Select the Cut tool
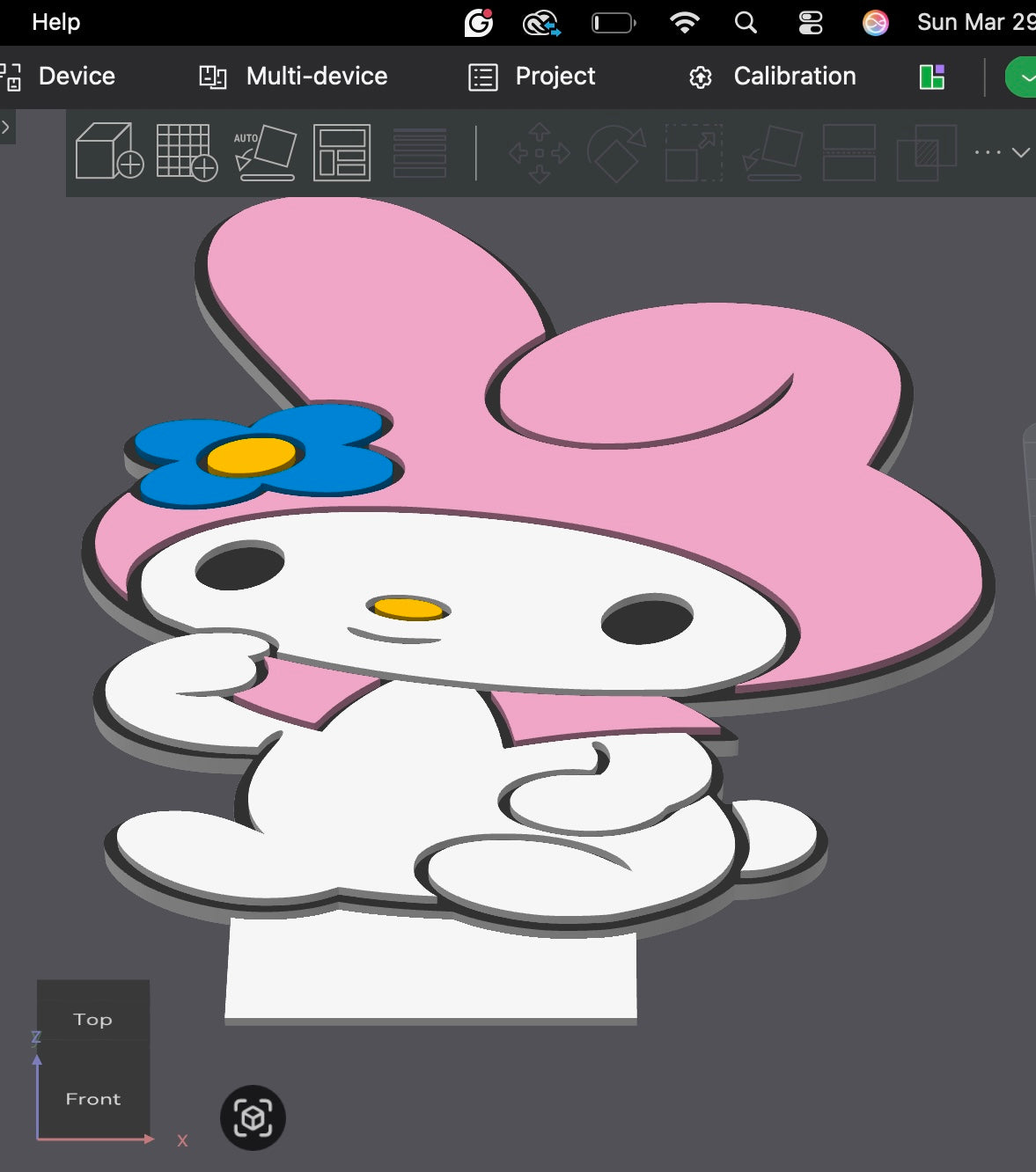Image resolution: width=1036 pixels, height=1172 pixels. [x=849, y=152]
